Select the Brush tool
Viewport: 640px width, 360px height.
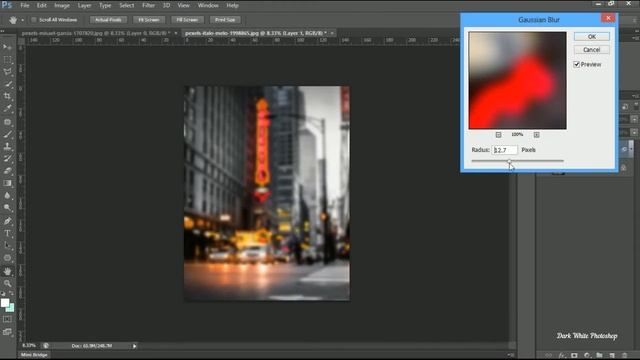coord(7,134)
